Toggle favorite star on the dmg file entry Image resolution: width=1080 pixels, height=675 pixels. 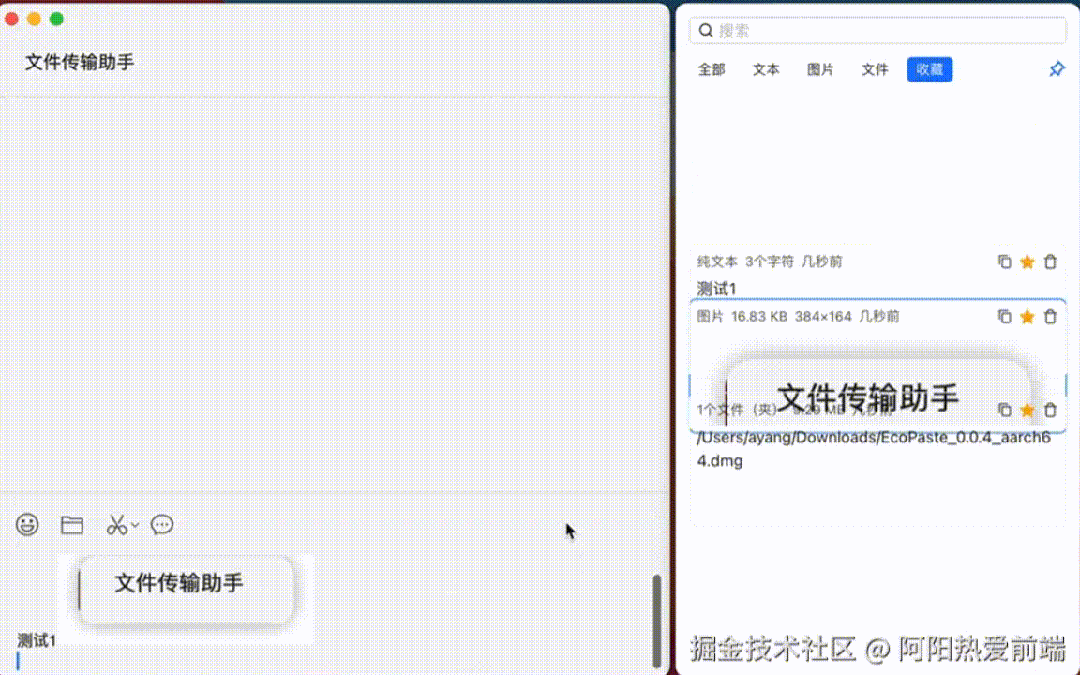click(1027, 410)
